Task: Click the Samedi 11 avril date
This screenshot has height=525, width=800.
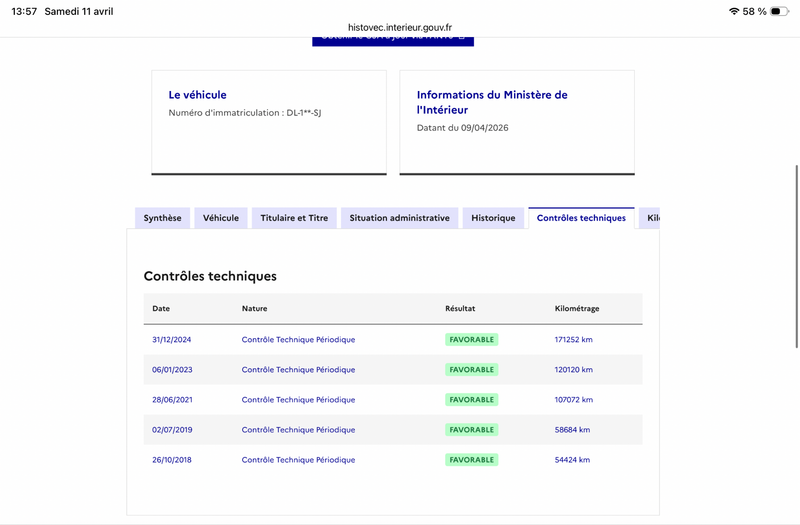Action: point(79,11)
